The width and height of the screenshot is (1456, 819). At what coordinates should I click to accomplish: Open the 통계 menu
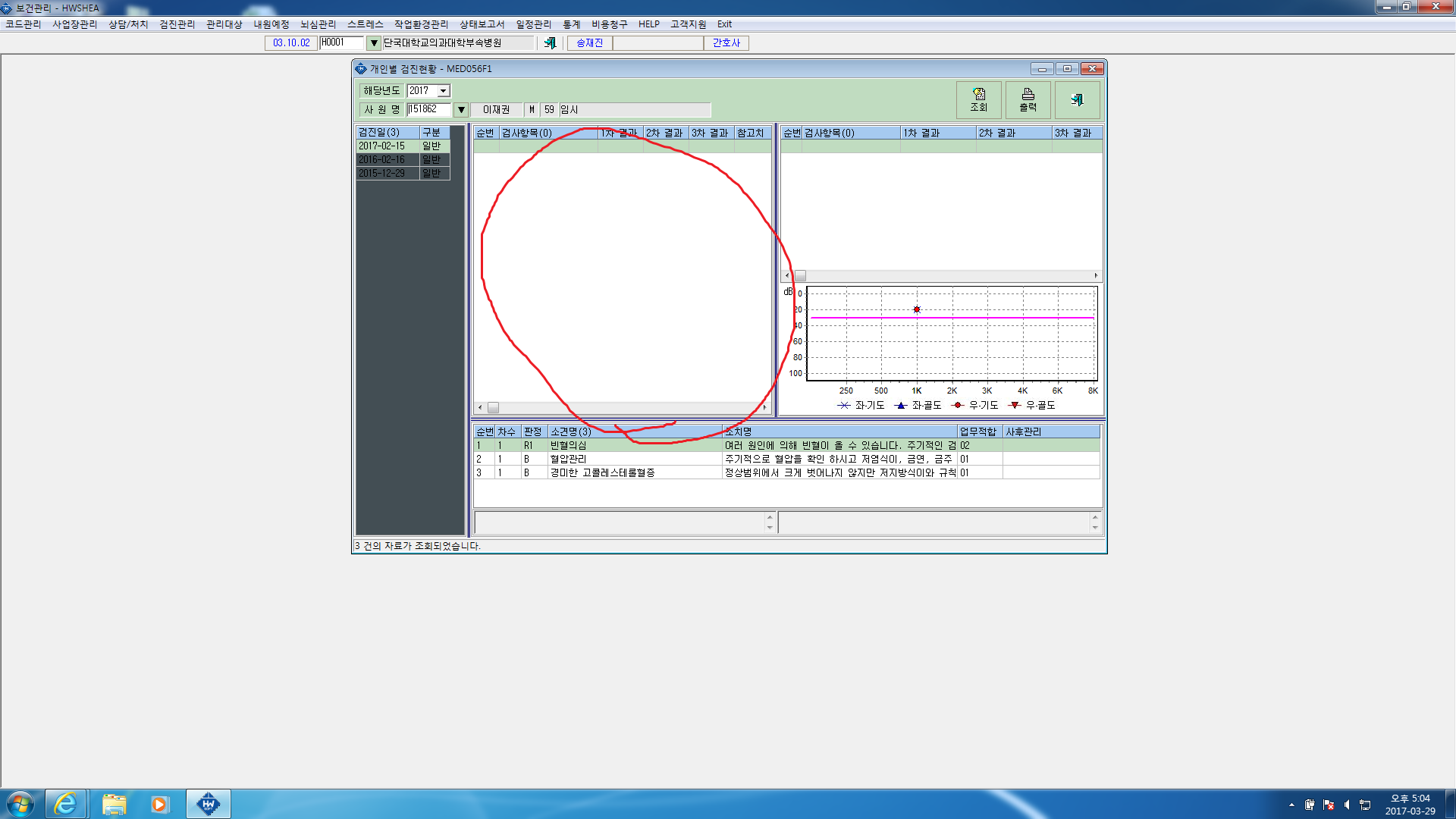(571, 24)
